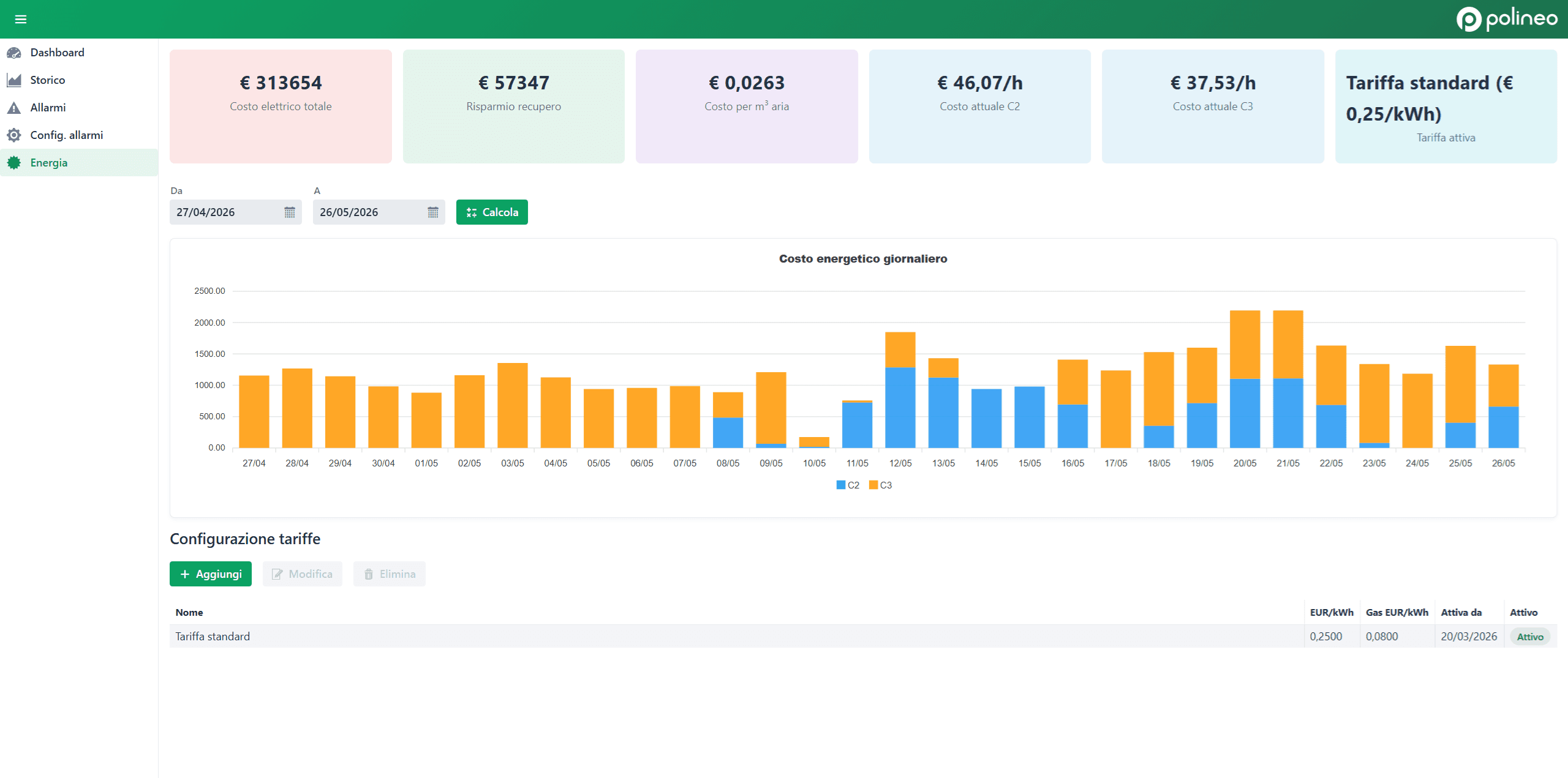Select the Tariffa standard table row
The width and height of the screenshot is (1568, 778).
pyautogui.click(x=863, y=637)
